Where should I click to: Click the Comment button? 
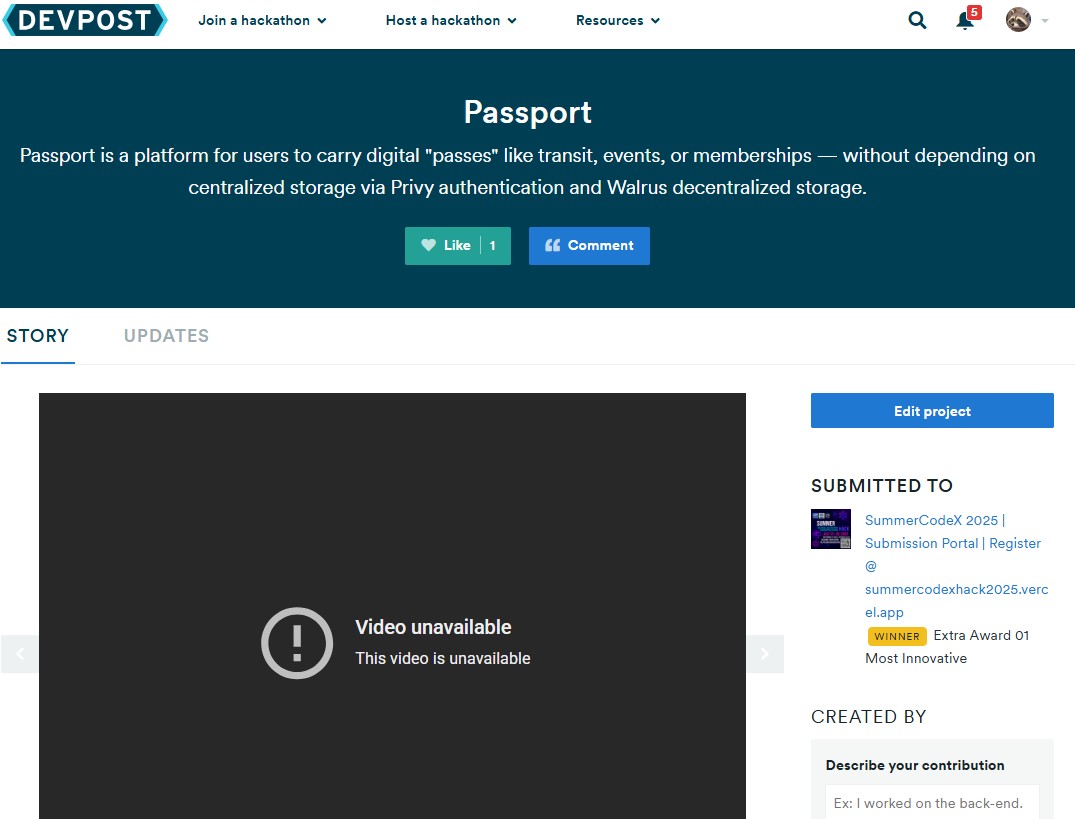click(x=589, y=245)
